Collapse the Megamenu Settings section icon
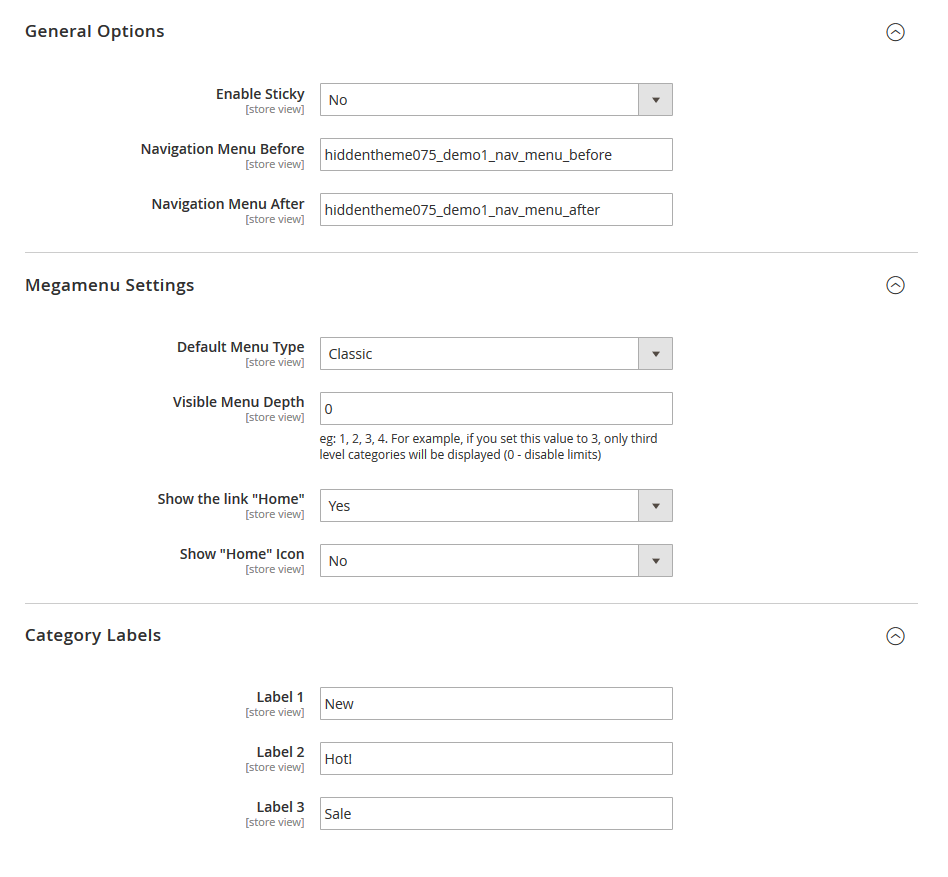Screen dimensions: 948x877 (895, 286)
